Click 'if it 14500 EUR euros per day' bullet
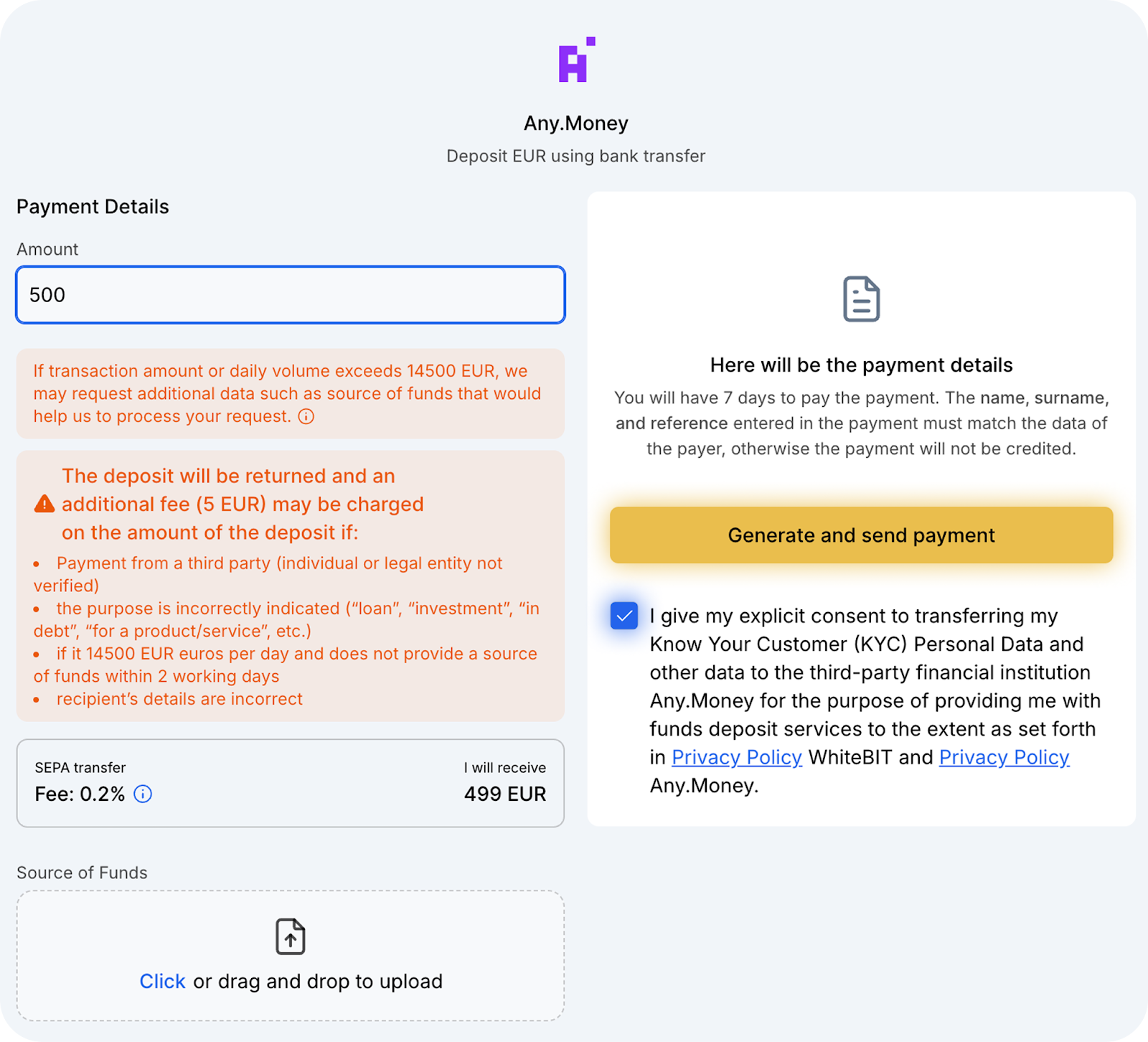This screenshot has height=1042, width=1148. click(285, 665)
